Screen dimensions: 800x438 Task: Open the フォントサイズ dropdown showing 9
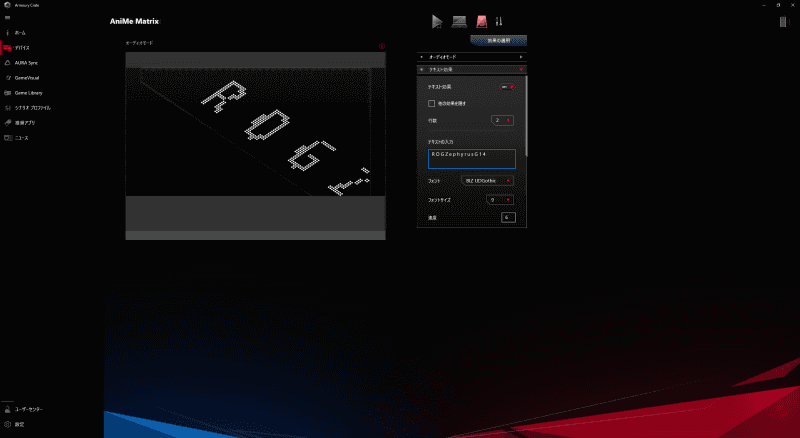click(499, 200)
